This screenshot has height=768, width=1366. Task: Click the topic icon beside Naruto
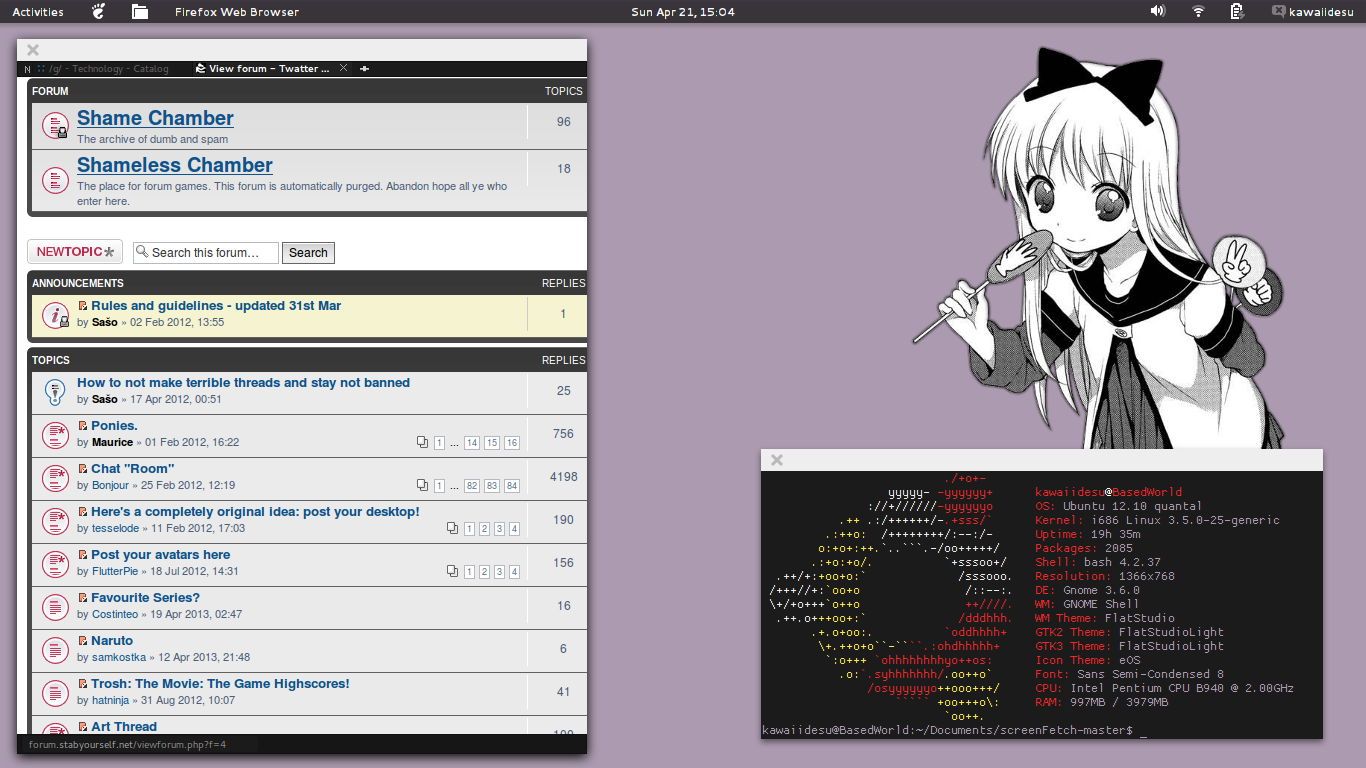pyautogui.click(x=55, y=651)
